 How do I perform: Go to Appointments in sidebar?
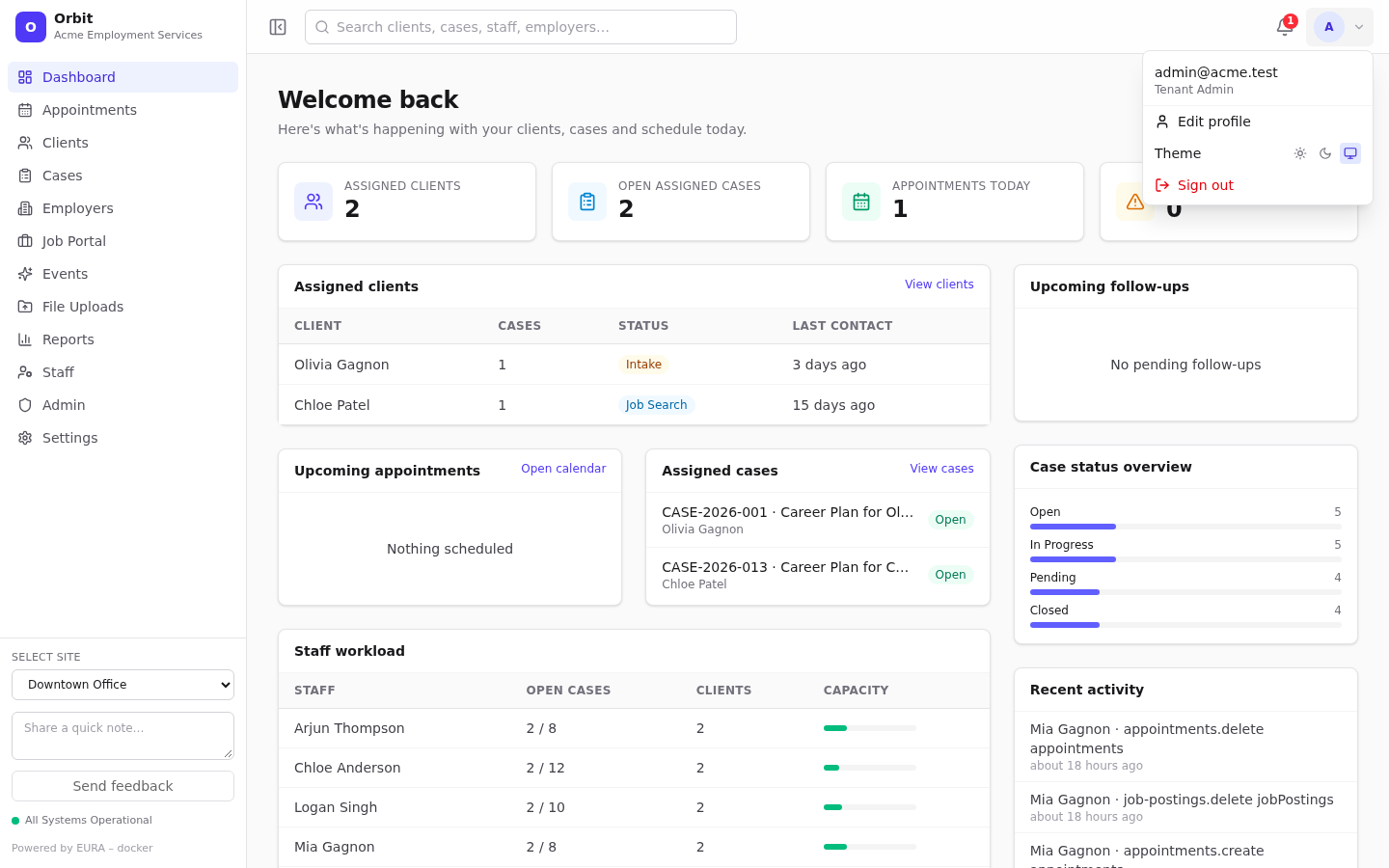[123, 110]
